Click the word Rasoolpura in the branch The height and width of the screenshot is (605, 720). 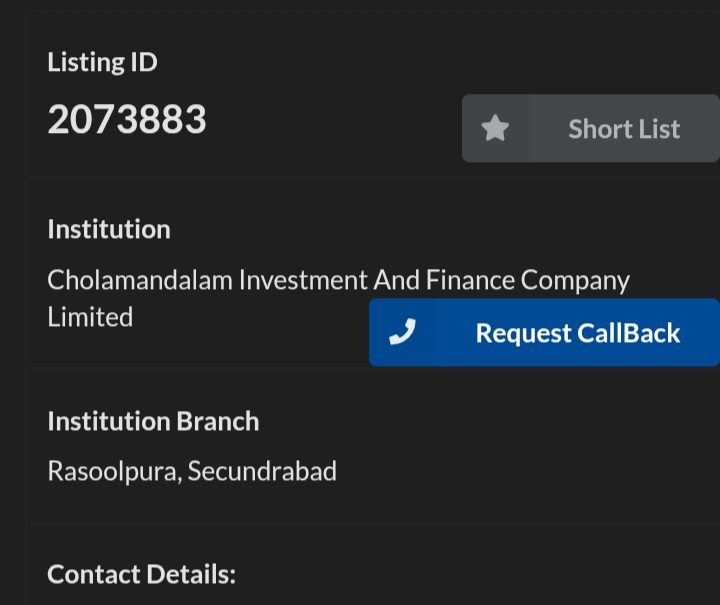114,470
